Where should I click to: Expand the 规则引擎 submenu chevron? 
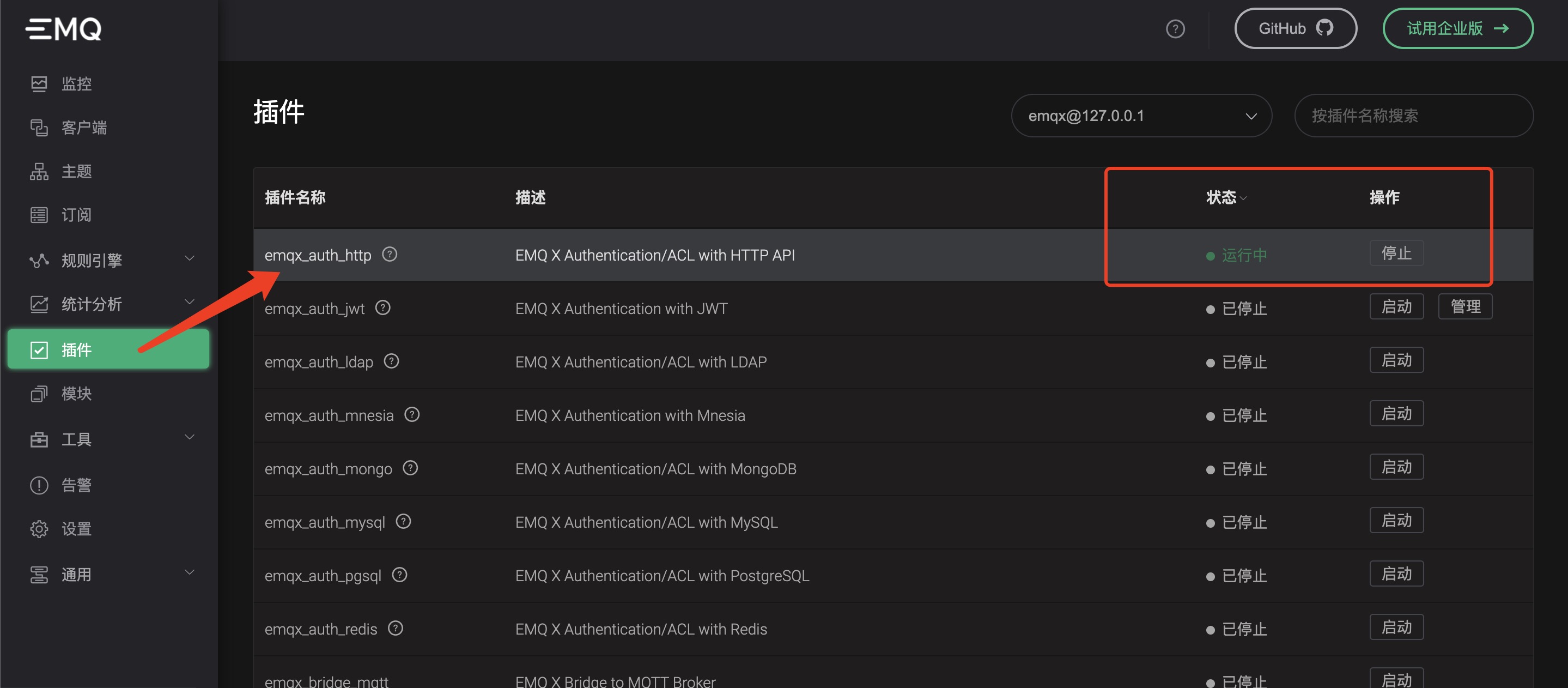tap(189, 259)
